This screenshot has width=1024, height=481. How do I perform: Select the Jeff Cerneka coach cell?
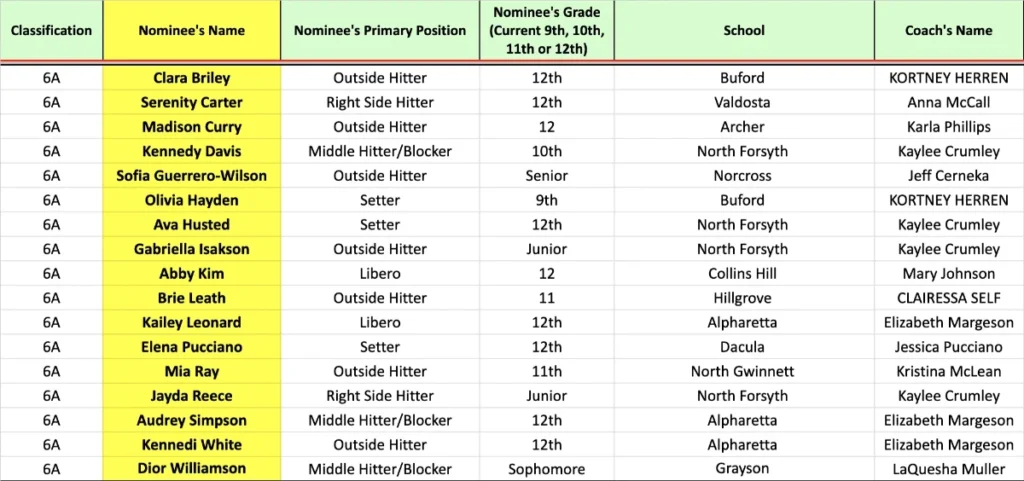pos(946,176)
